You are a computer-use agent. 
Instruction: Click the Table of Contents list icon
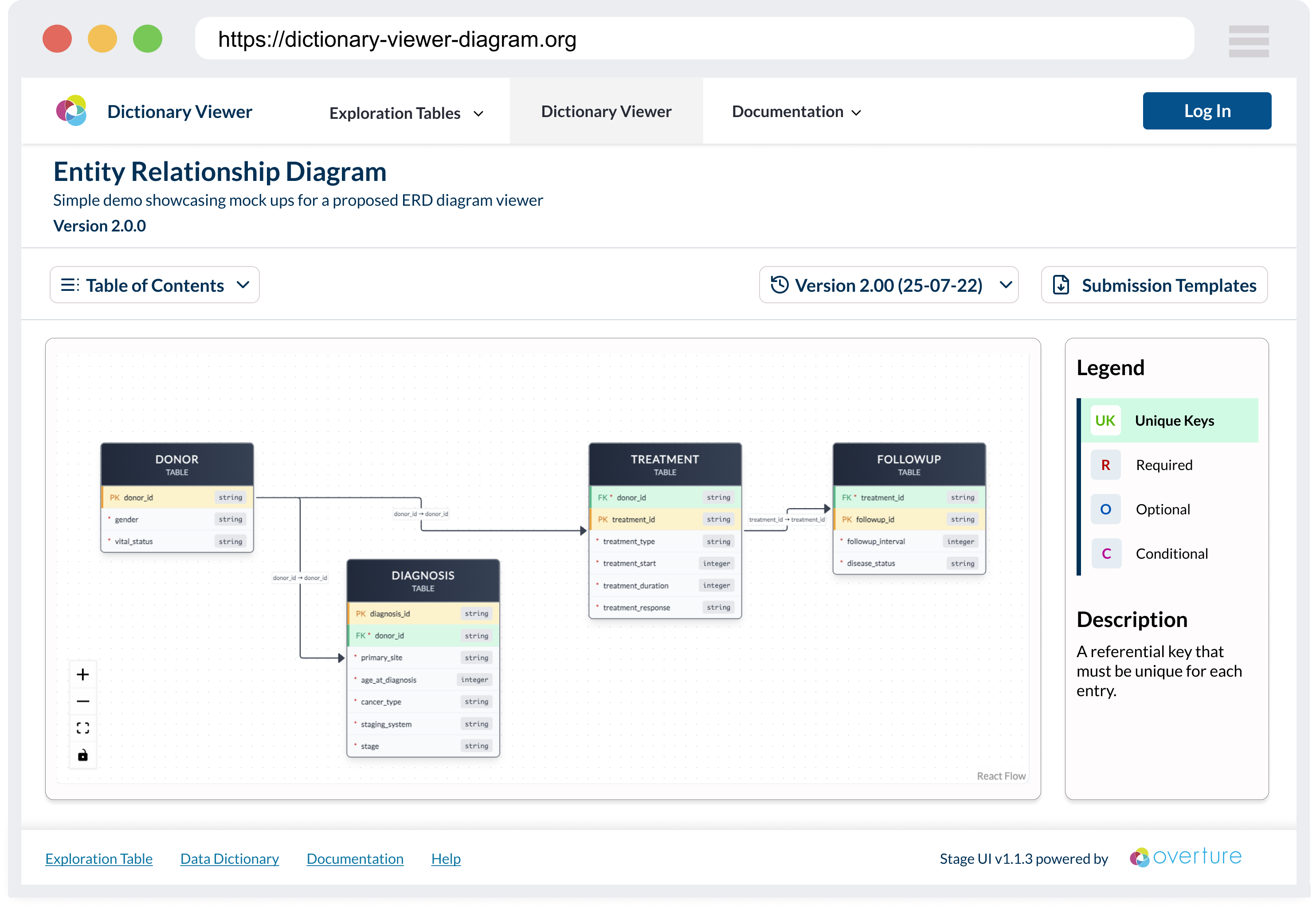tap(70, 285)
